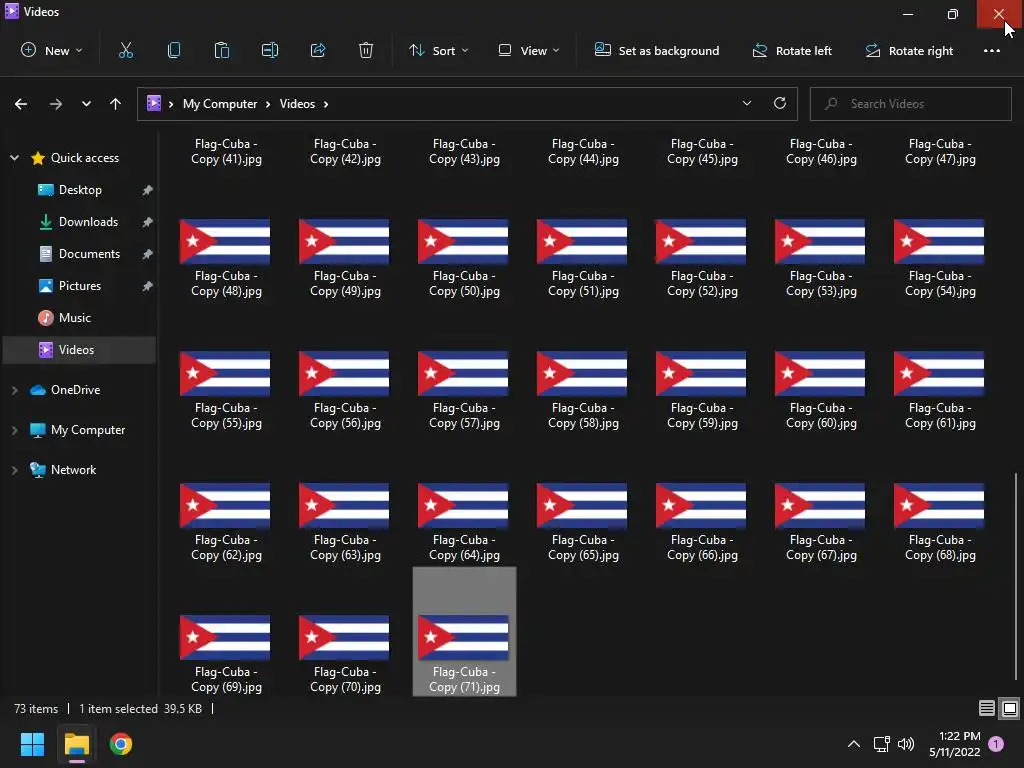Unpin Pictures using its pin icon
Viewport: 1024px width, 768px height.
(x=148, y=286)
